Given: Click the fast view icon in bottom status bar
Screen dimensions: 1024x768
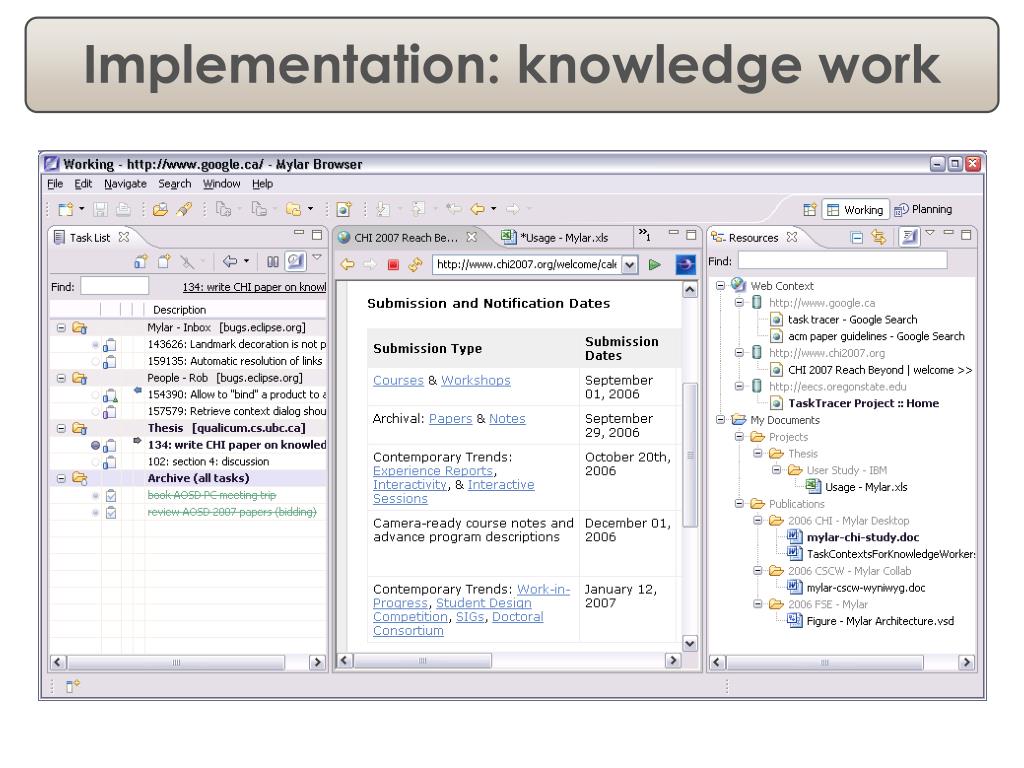Looking at the screenshot, I should 72,686.
